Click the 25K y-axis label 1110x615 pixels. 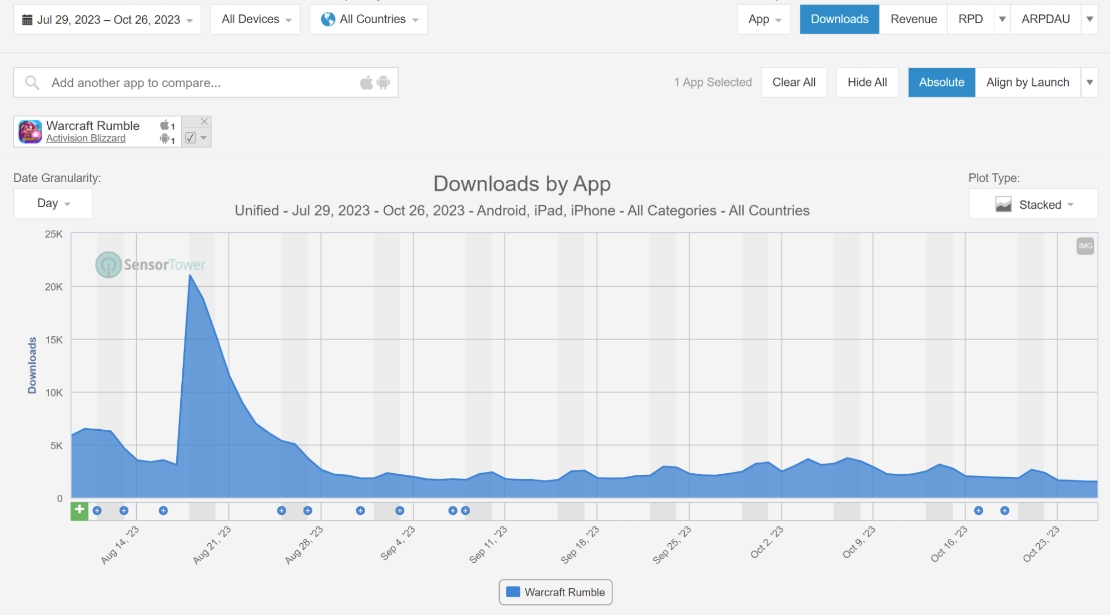coord(54,234)
